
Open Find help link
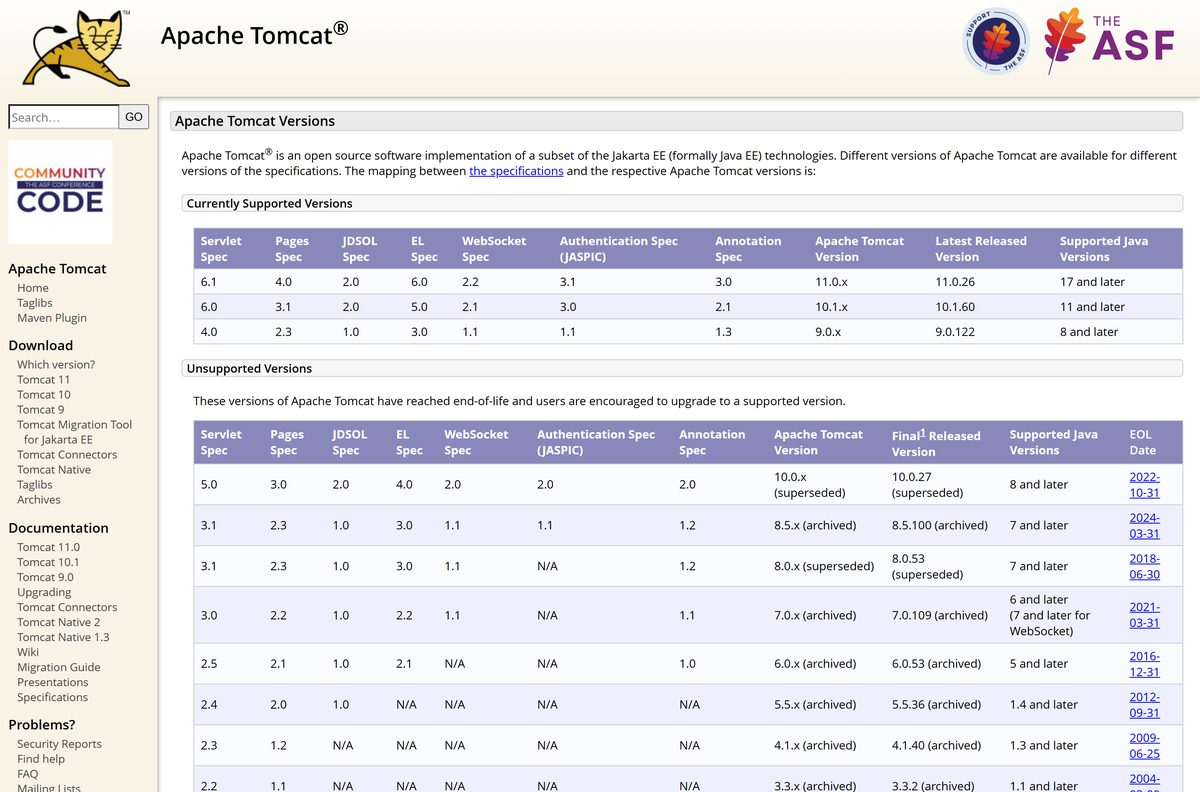41,759
